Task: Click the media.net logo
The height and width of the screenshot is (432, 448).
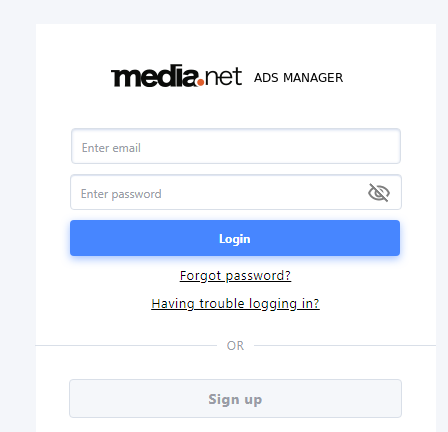Action: [176, 76]
